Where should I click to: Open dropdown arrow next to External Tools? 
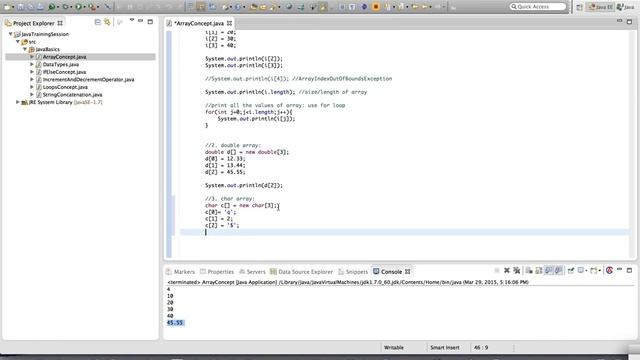[x=98, y=7]
